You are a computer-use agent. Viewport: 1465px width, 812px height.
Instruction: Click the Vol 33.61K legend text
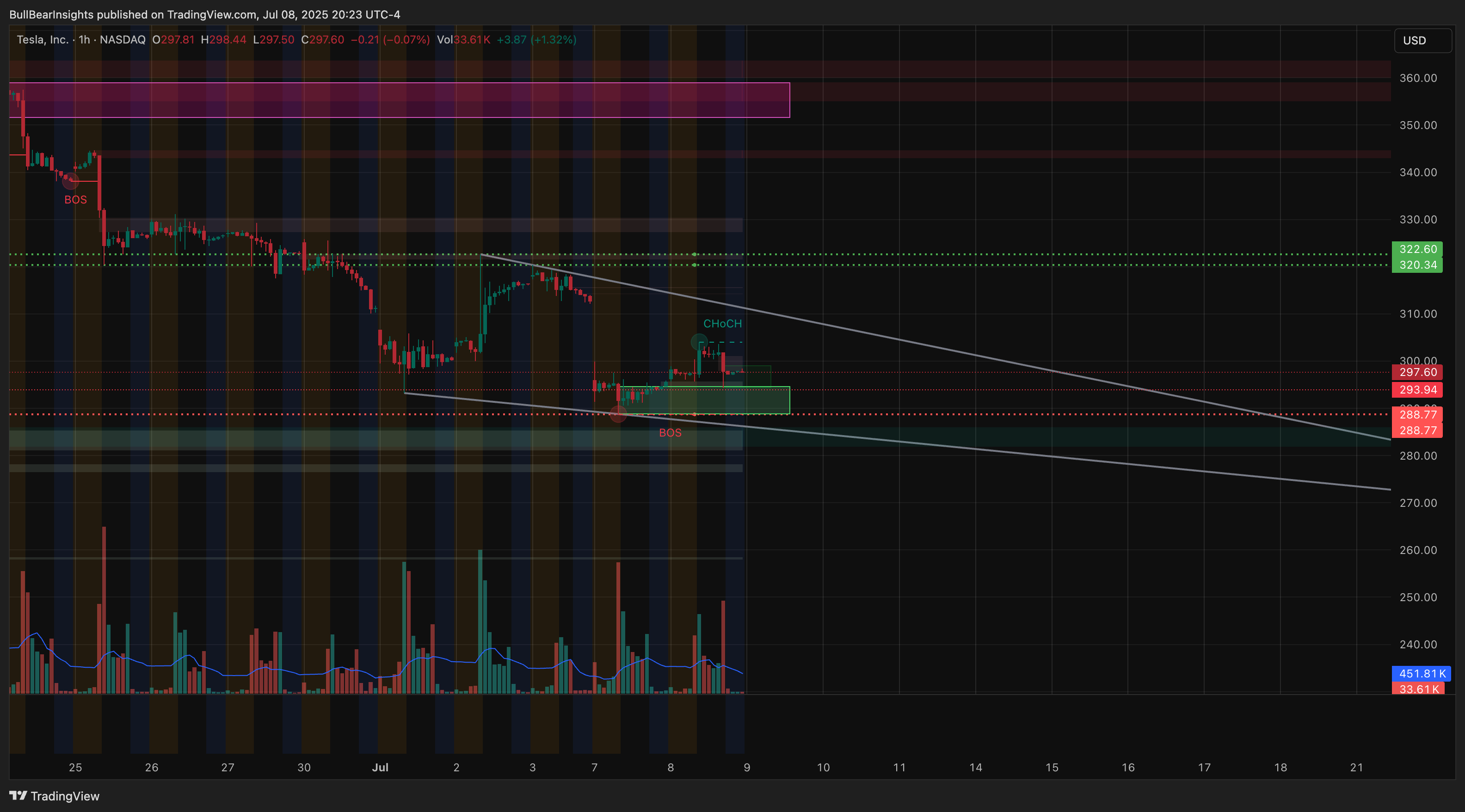pyautogui.click(x=463, y=40)
